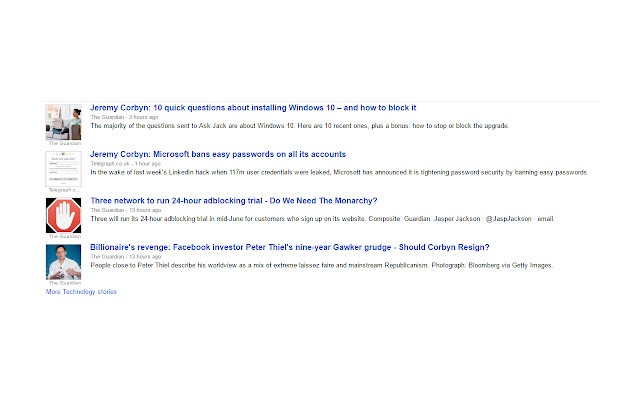The image size is (640, 400).
Task: Click snippet mentioning Jasper Jackson email
Action: [x=322, y=219]
